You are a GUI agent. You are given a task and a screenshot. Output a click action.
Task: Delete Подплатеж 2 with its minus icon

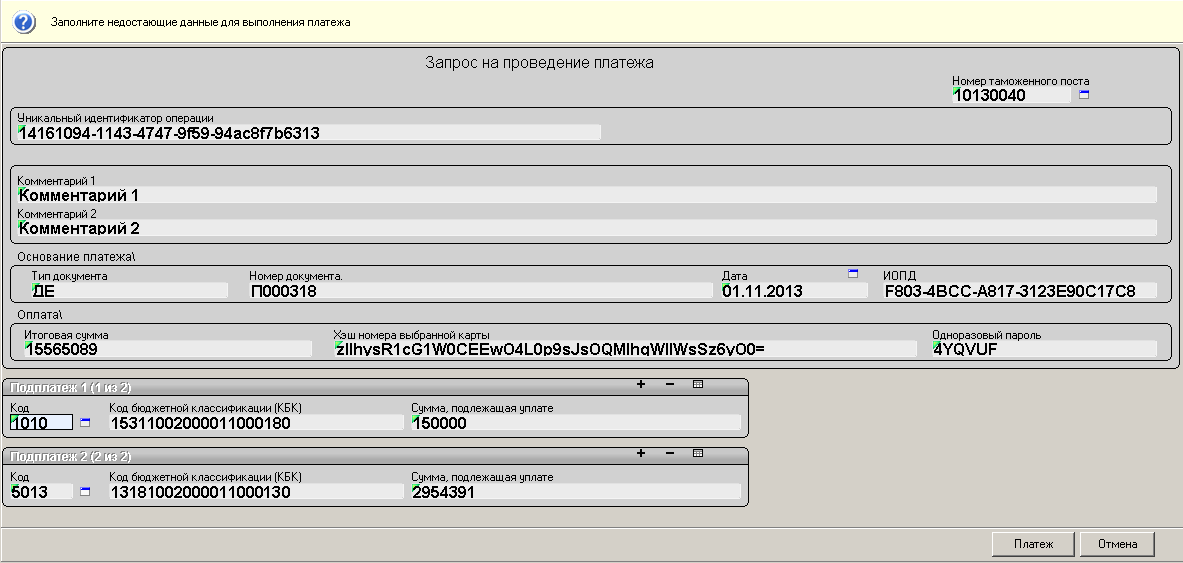coord(669,453)
